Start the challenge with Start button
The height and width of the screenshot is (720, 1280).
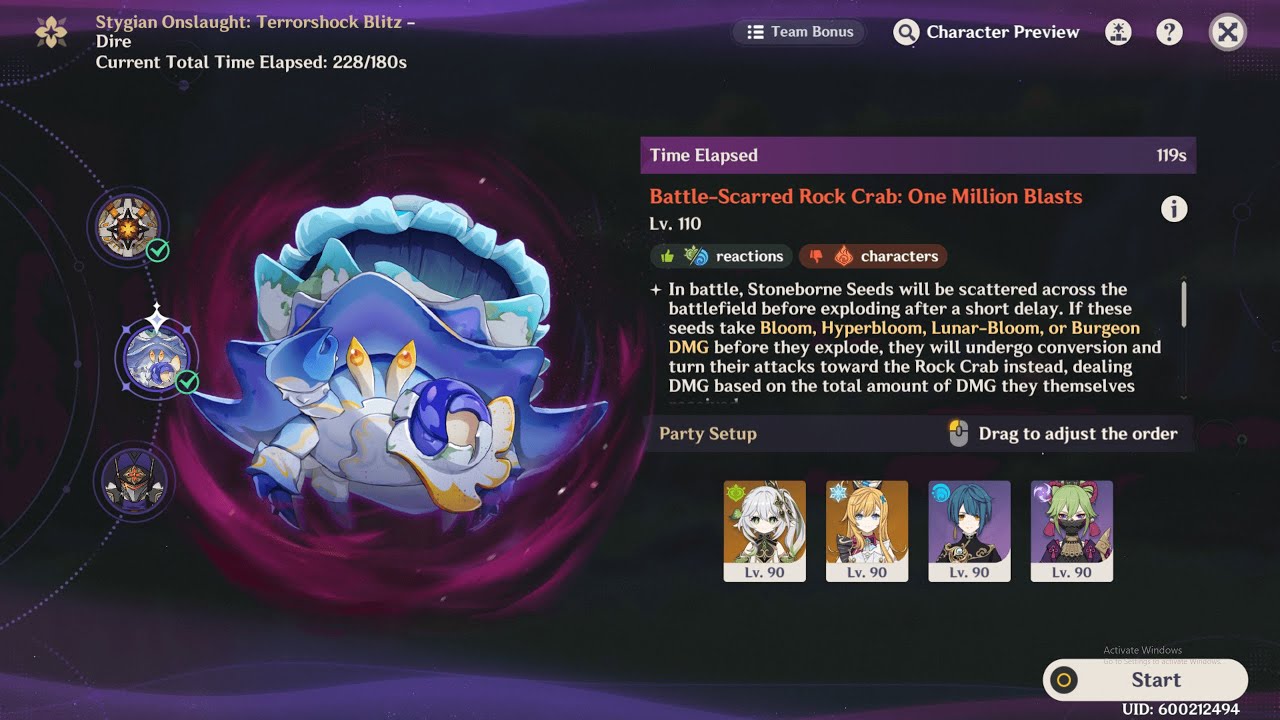tap(1145, 680)
